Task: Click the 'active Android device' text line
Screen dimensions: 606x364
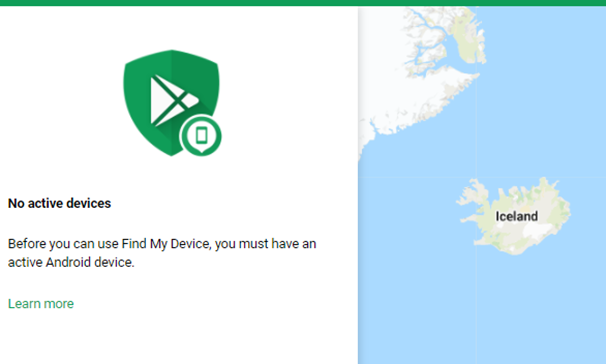Action: click(x=71, y=262)
